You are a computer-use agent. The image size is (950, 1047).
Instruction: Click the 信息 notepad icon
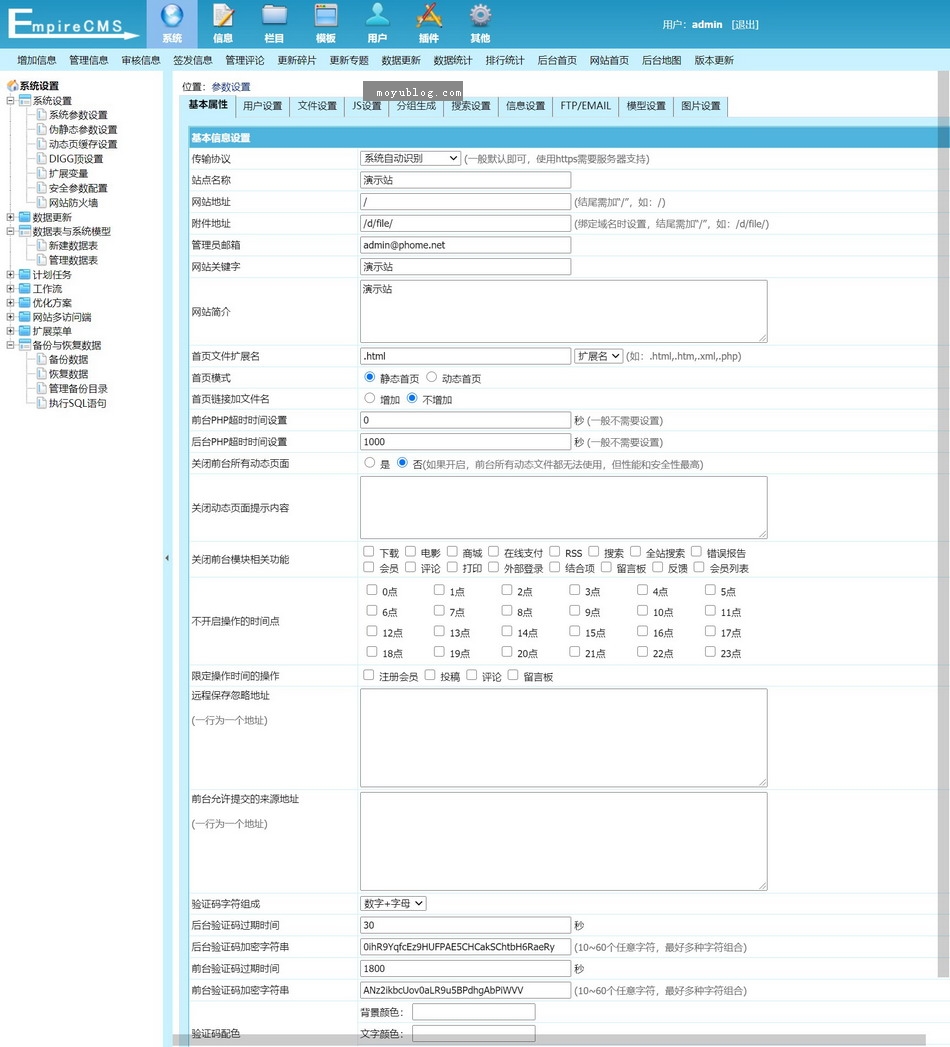click(x=223, y=16)
